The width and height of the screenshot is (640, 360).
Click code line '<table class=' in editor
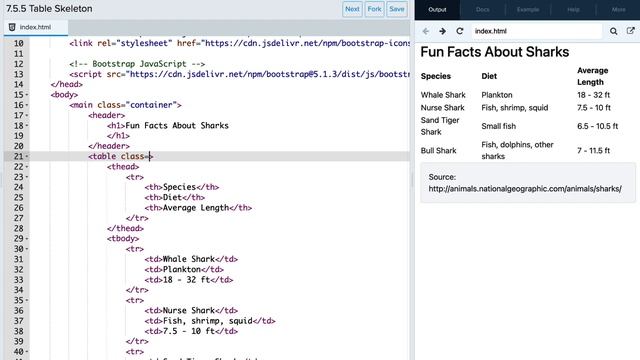coord(120,156)
